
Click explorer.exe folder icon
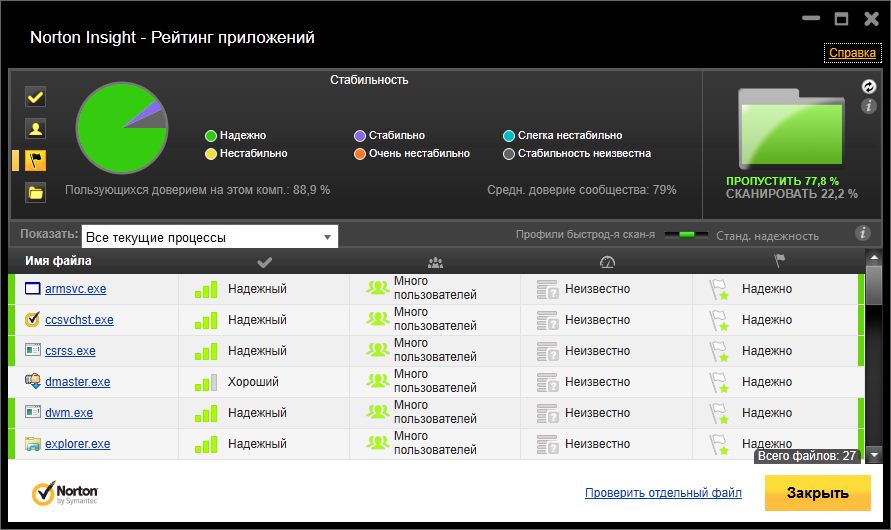[x=33, y=444]
